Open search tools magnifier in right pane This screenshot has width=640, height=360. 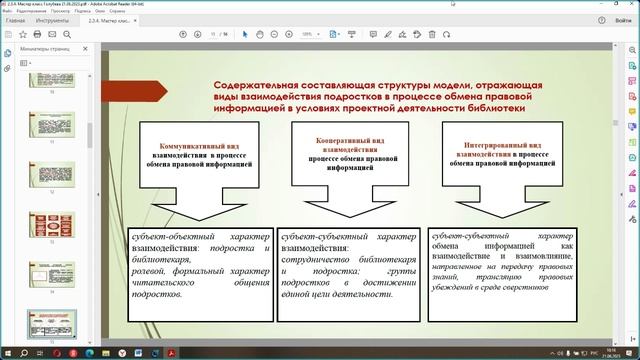[632, 51]
